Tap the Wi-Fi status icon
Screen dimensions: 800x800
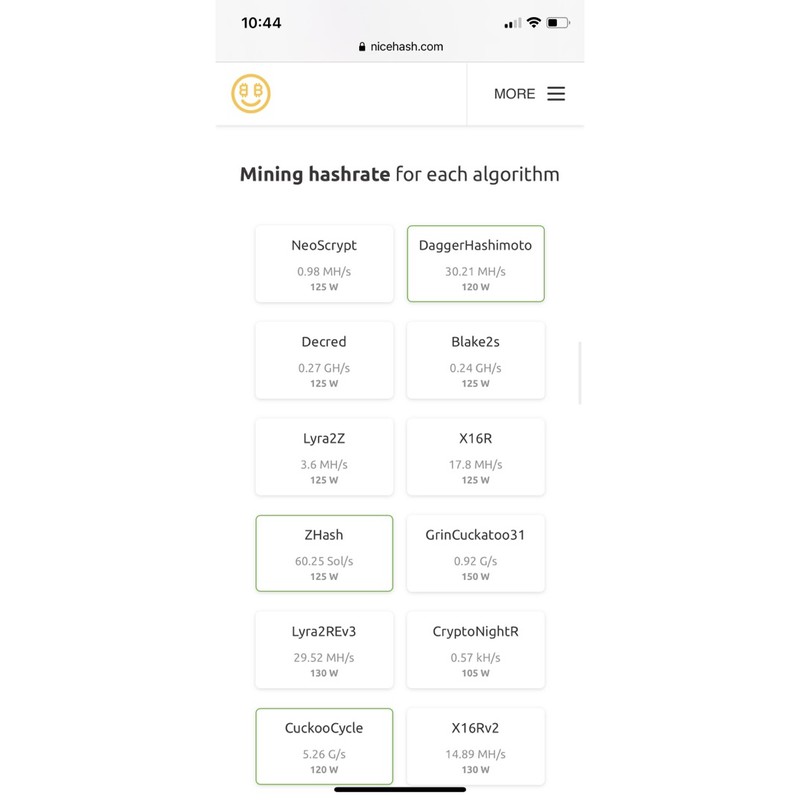[534, 22]
